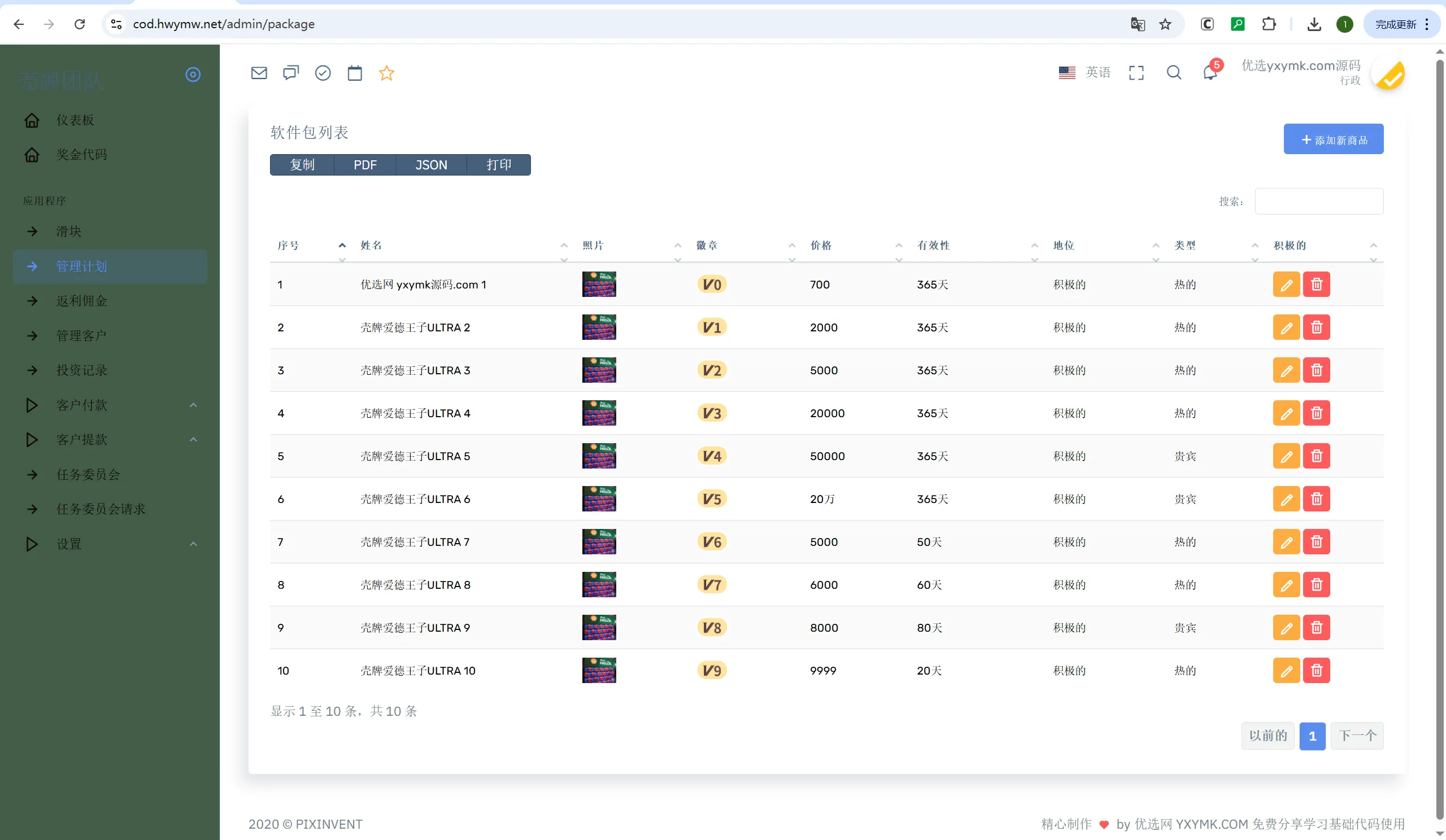This screenshot has height=840, width=1446.
Task: Toggle the sidebar pin circle icon
Action: pos(193,75)
